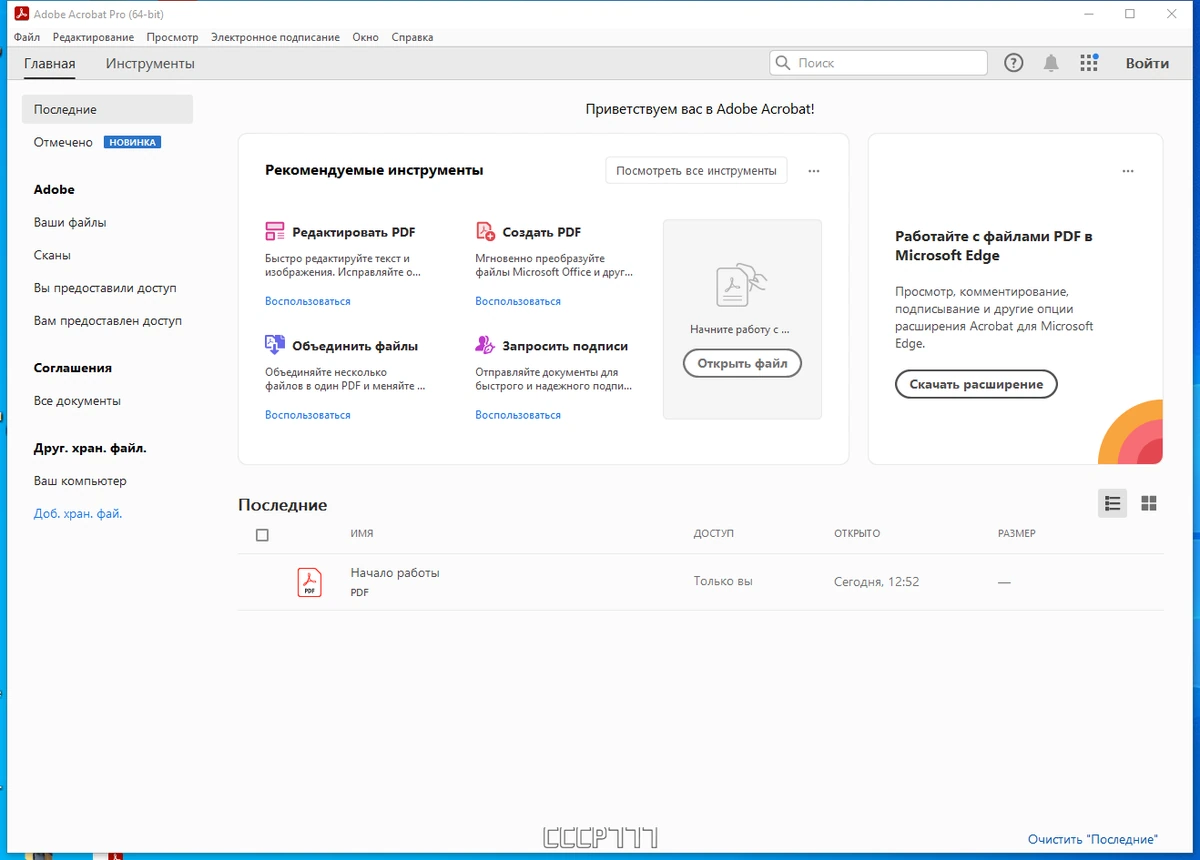
Task: Click Посмотреть все инструменты button
Action: (x=696, y=171)
